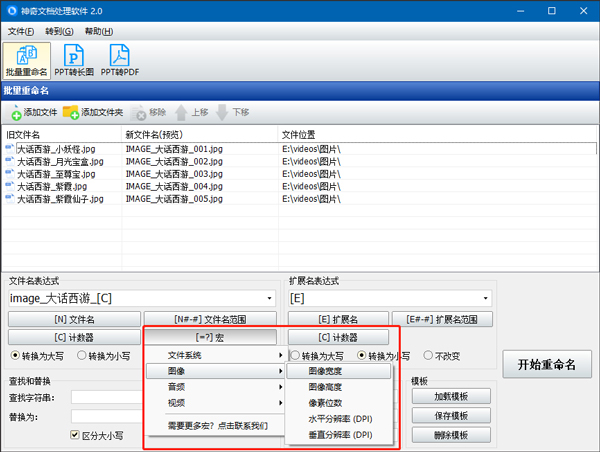Click the 移除 toolbar icon

139,113
